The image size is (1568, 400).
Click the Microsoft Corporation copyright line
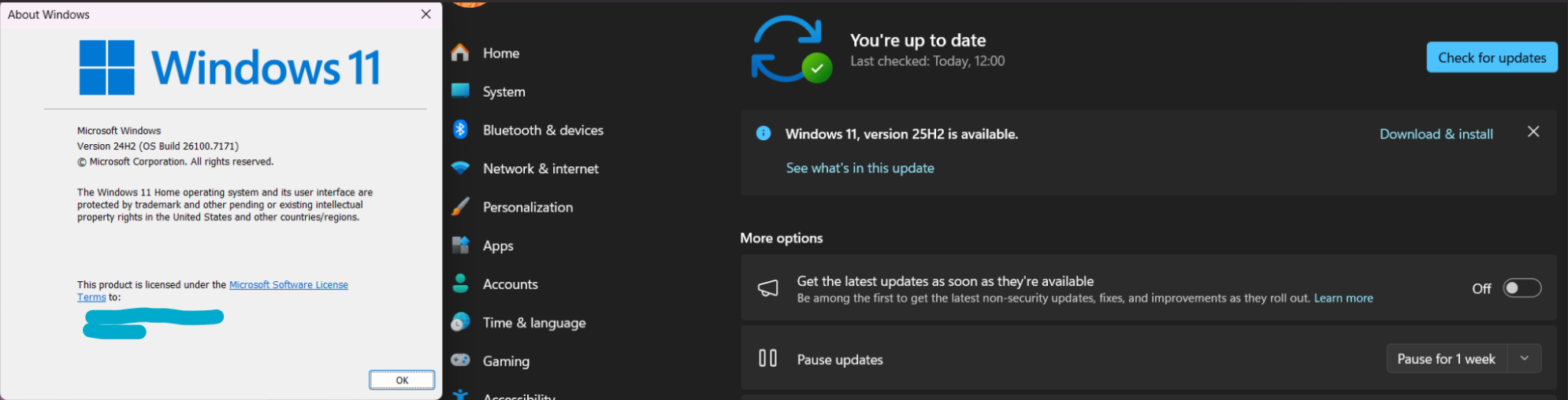pos(175,161)
